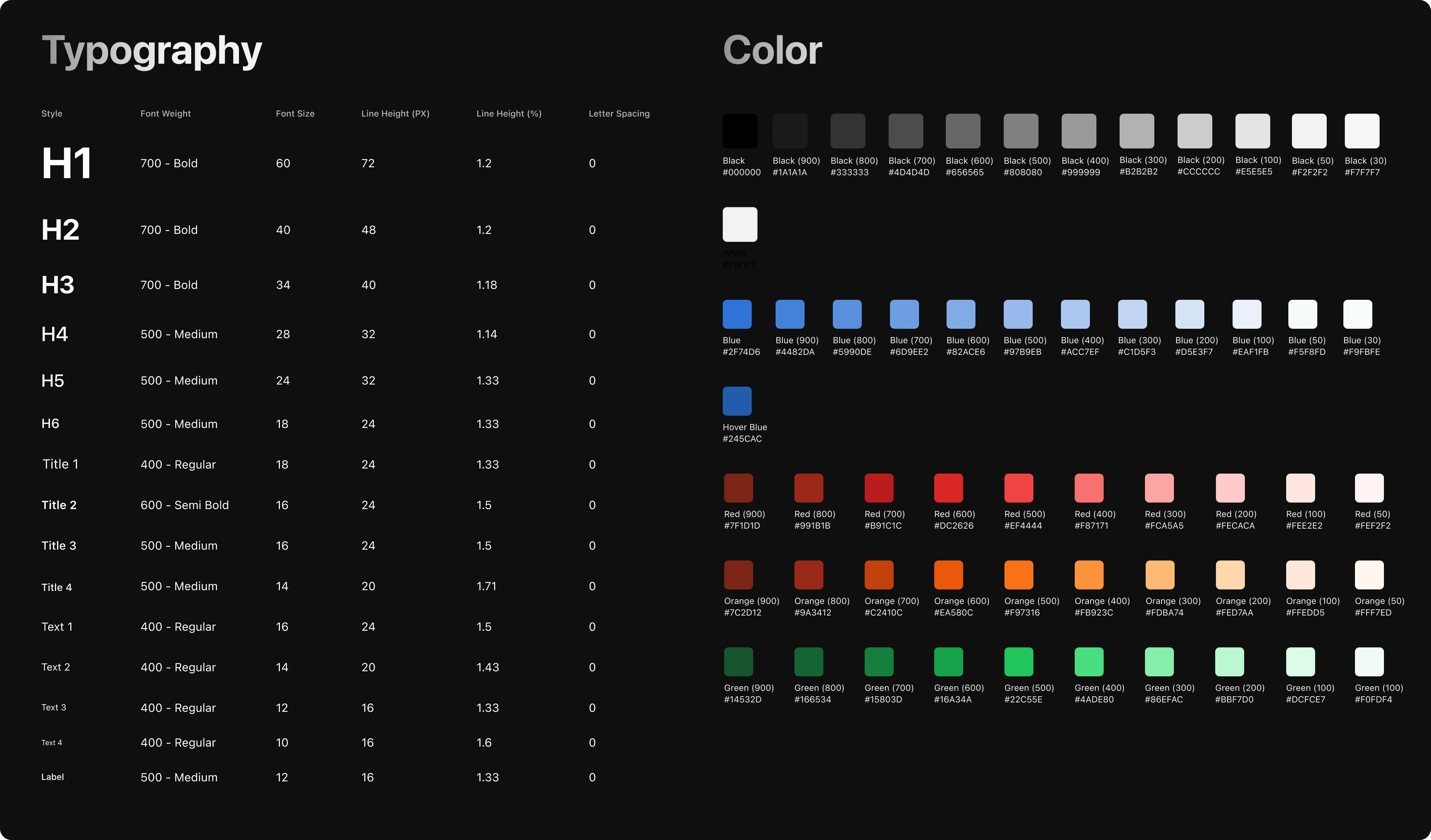Select the '600 - Semi Bold' weight value

pyautogui.click(x=185, y=505)
